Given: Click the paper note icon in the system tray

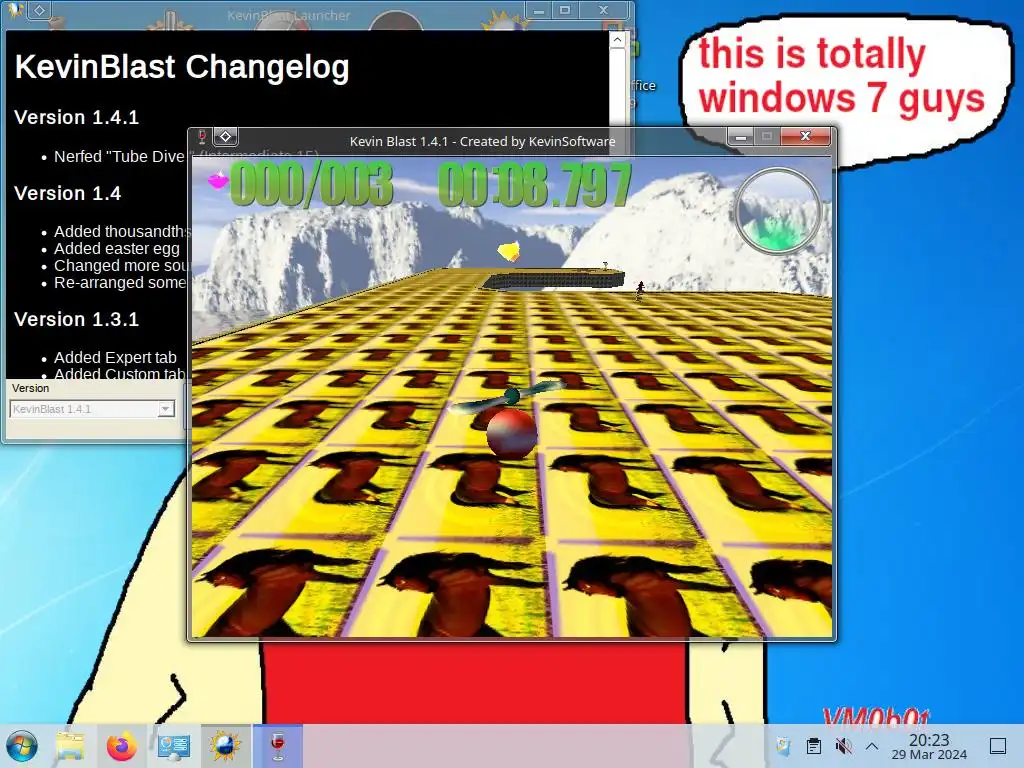Looking at the screenshot, I should tap(783, 746).
